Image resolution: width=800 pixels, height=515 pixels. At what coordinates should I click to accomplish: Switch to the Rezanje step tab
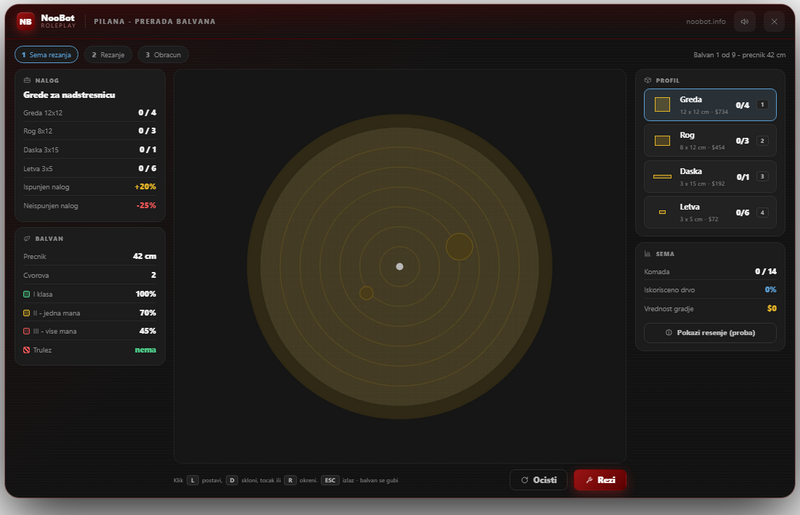(x=108, y=55)
